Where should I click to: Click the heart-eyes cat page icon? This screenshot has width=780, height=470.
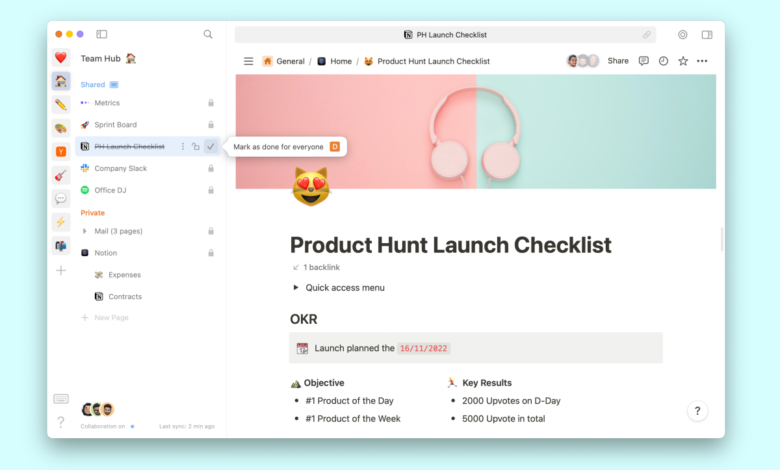[x=311, y=186]
